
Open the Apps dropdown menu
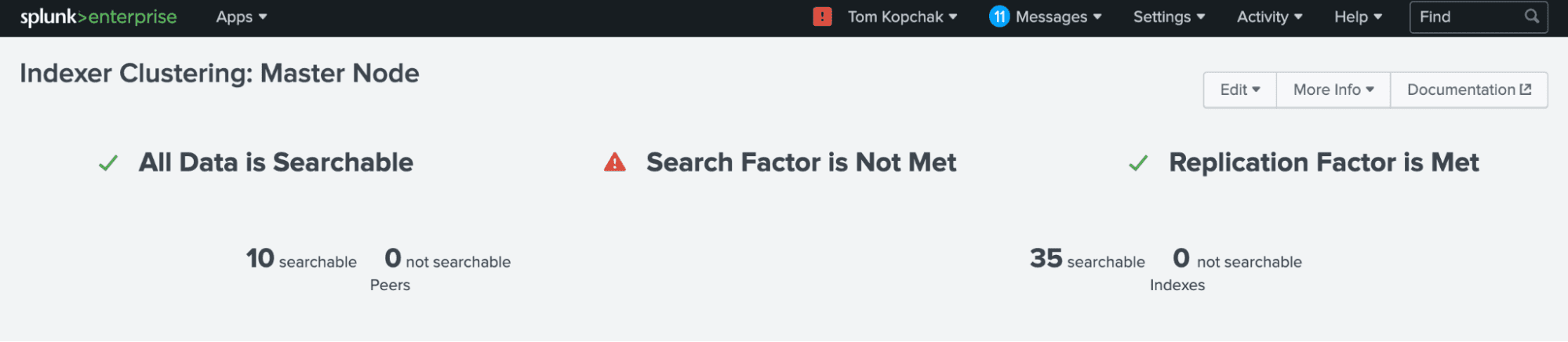point(242,17)
